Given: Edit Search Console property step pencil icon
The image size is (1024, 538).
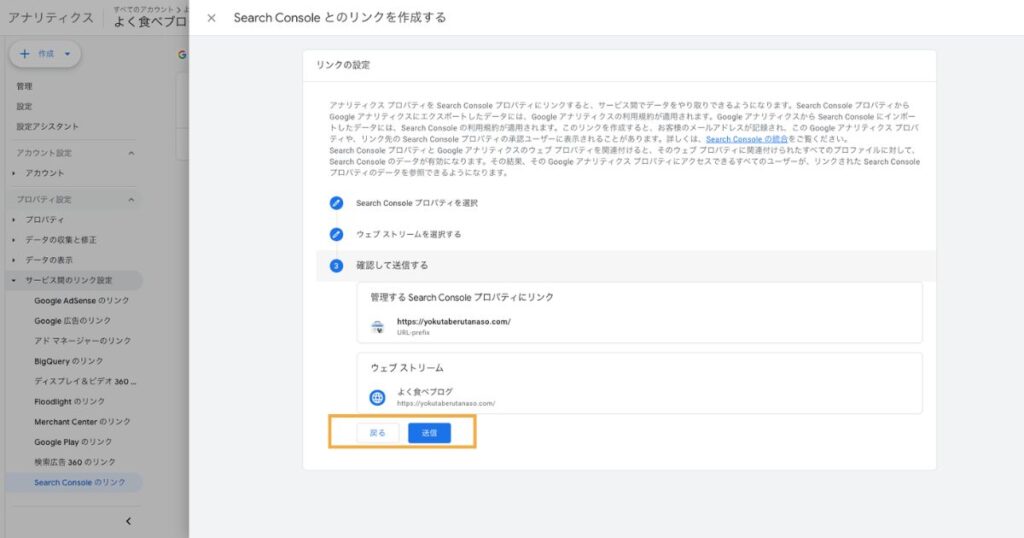Looking at the screenshot, I should click(x=336, y=203).
